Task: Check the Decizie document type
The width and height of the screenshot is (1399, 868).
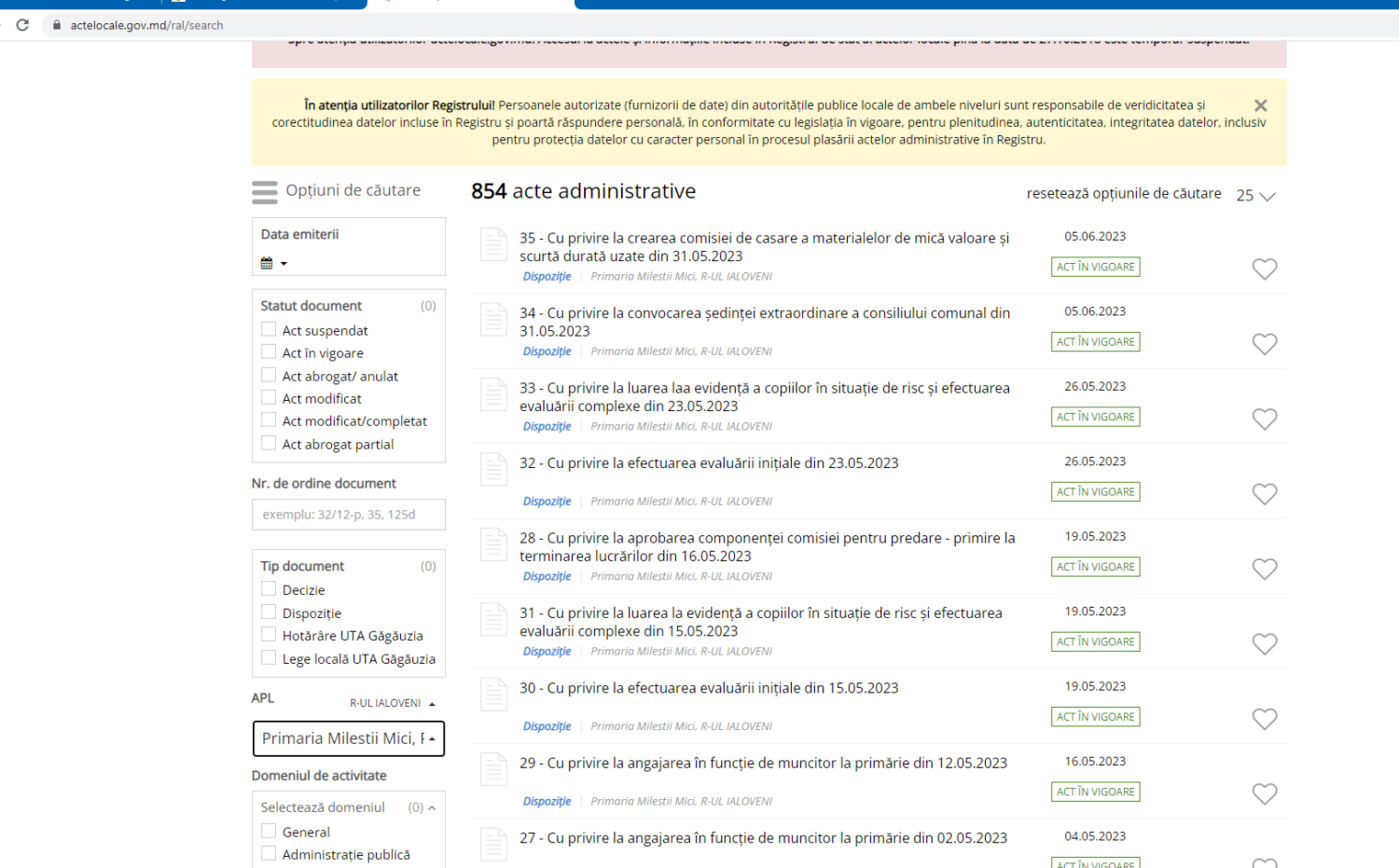Action: 269,588
